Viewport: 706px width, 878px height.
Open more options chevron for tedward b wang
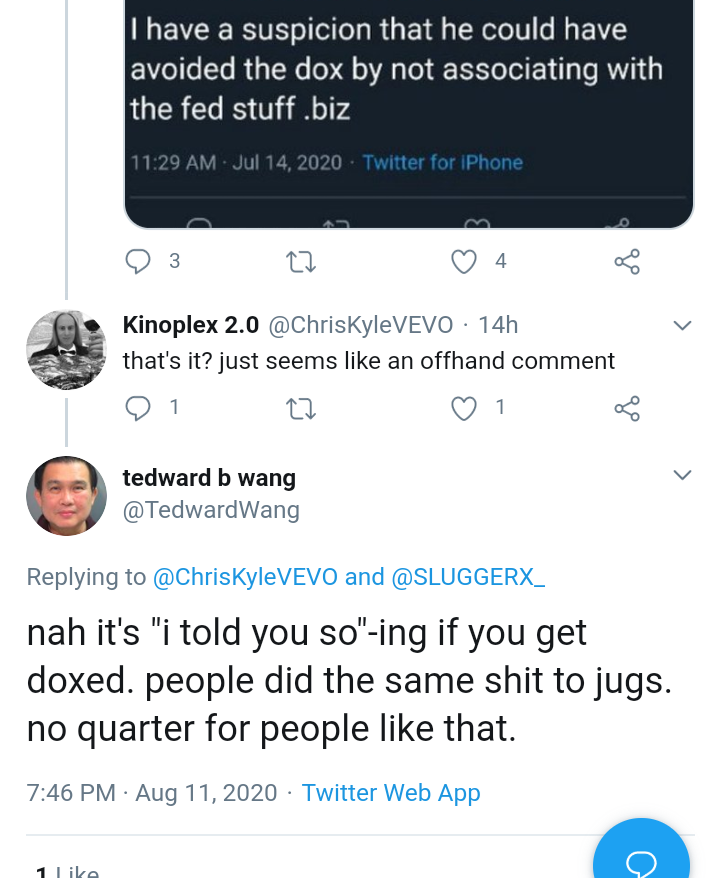click(682, 475)
